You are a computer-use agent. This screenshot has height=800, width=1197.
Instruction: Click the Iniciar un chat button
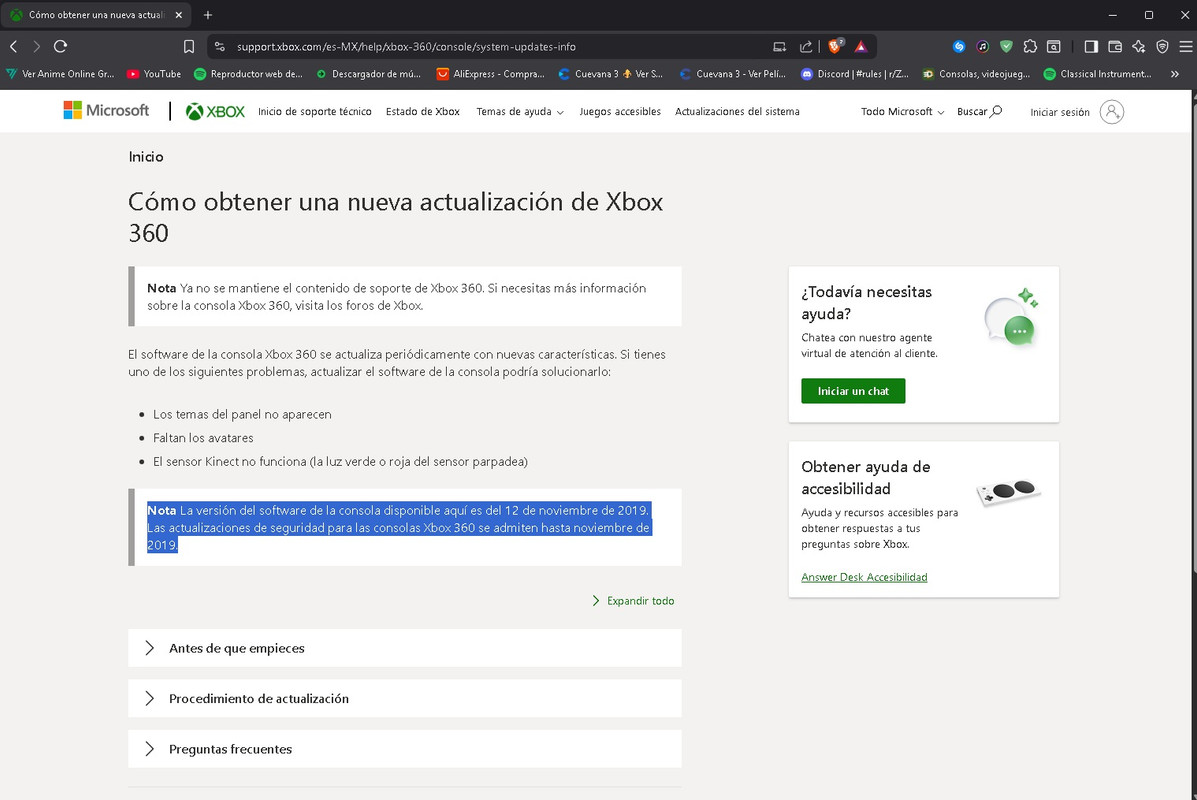(853, 391)
